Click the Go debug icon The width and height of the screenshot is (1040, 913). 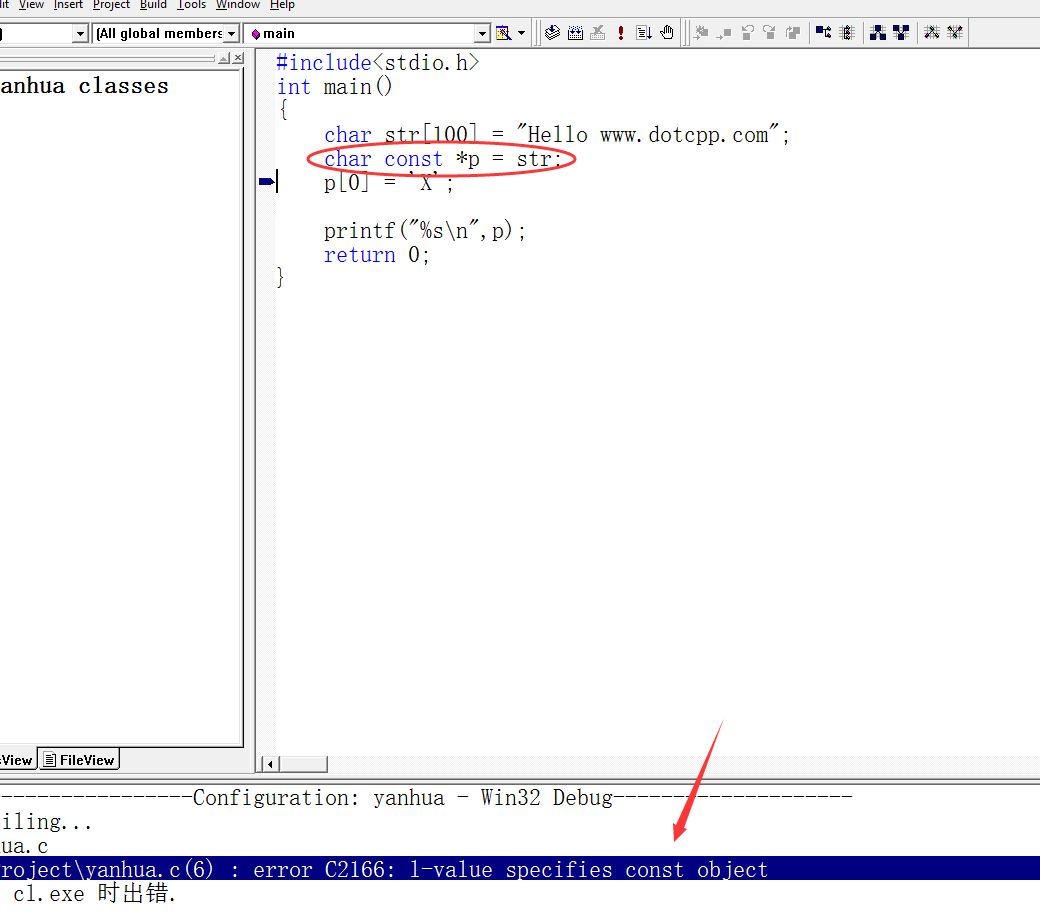pyautogui.click(x=644, y=33)
